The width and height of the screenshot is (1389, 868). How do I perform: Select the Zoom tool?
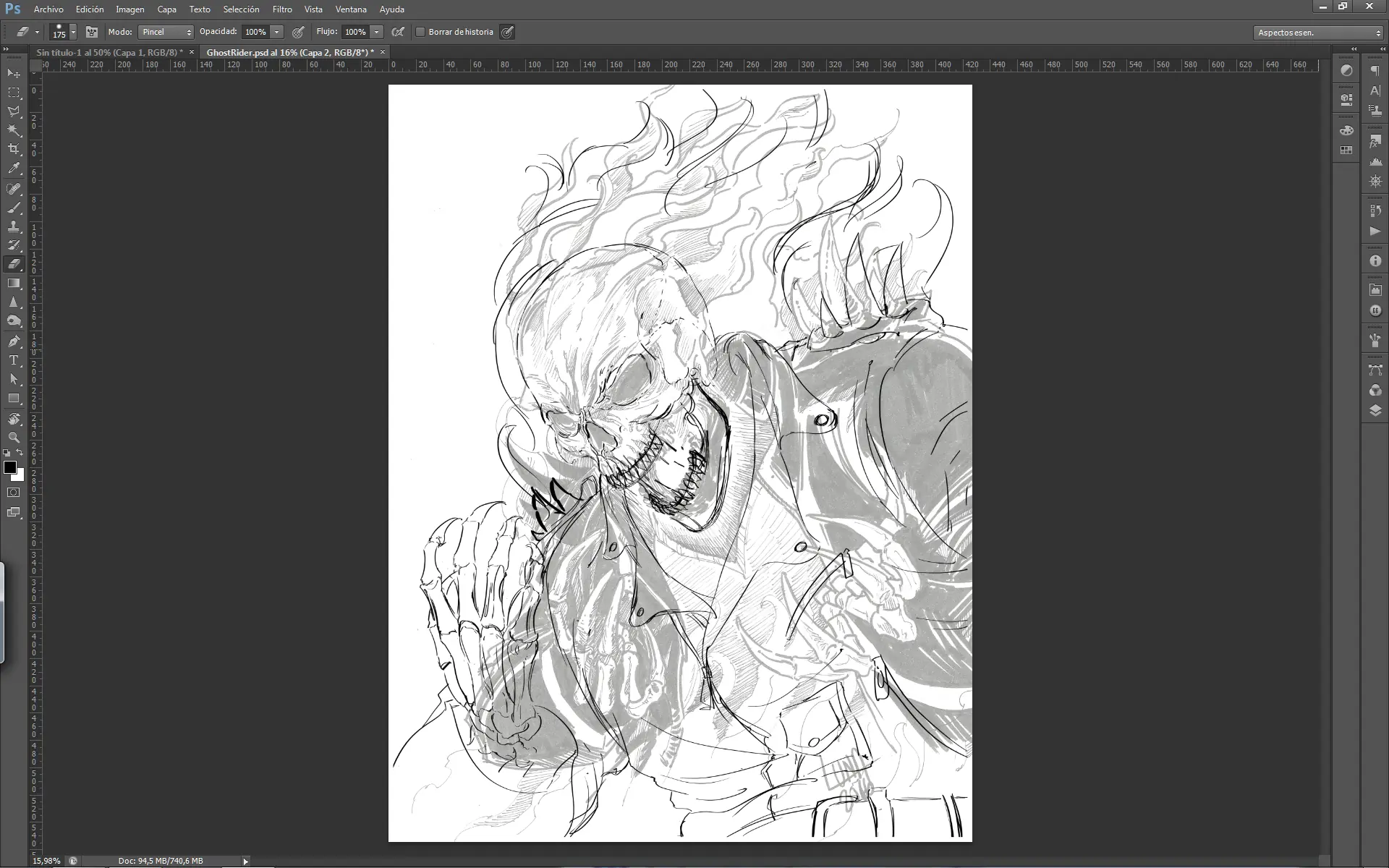click(x=14, y=438)
